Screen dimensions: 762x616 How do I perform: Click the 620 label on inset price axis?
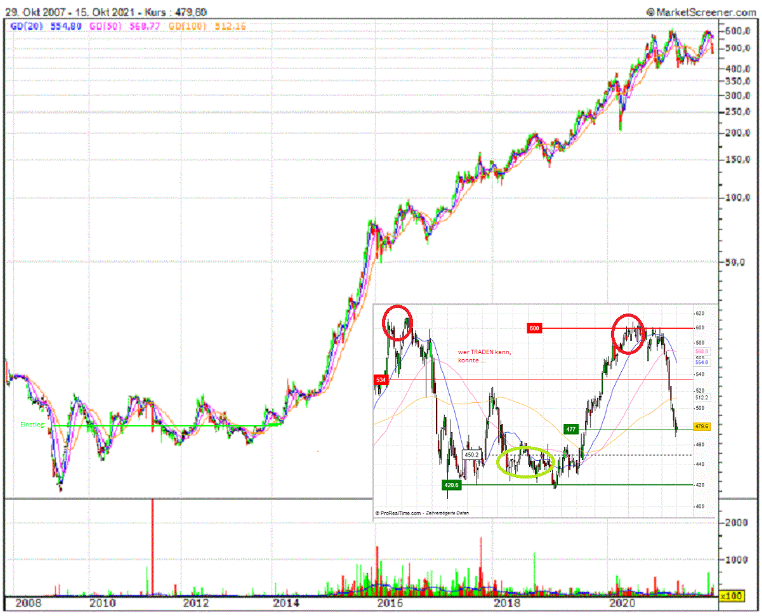pos(699,314)
